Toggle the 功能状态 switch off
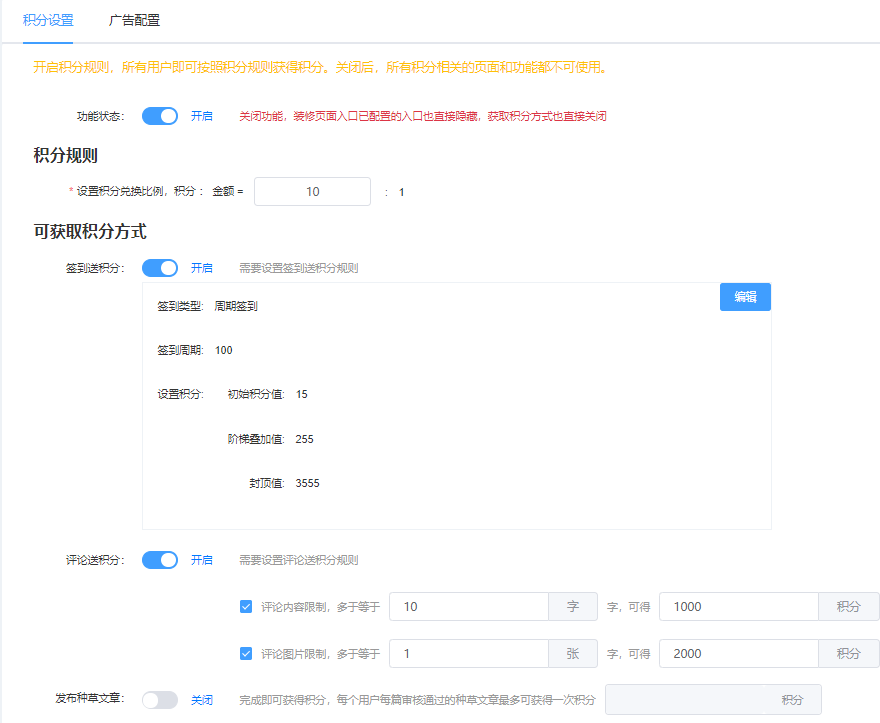880x723 pixels. coord(160,116)
